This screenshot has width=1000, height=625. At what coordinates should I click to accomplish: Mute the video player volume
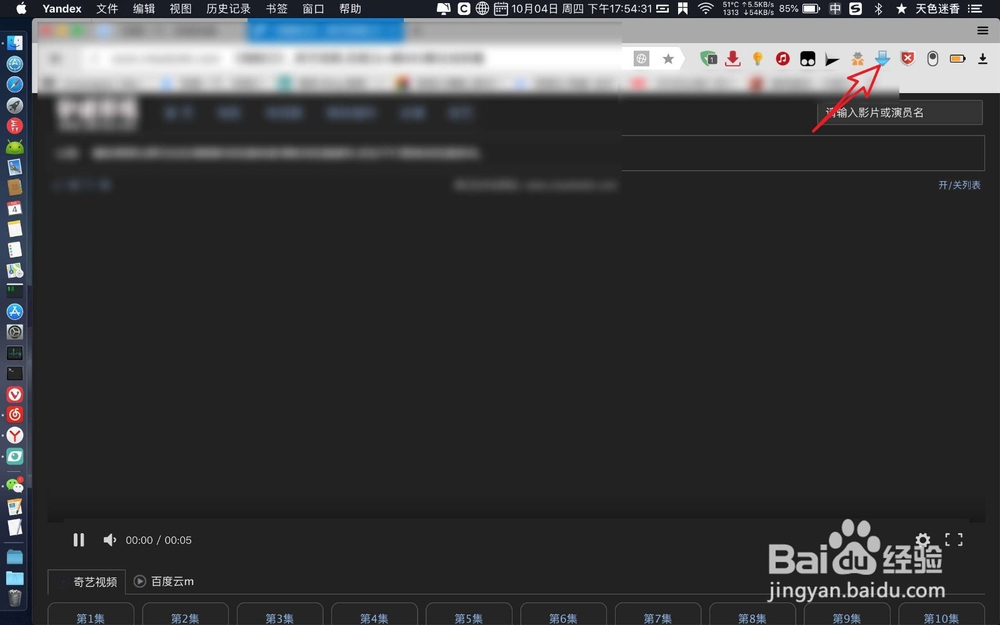pyautogui.click(x=110, y=540)
